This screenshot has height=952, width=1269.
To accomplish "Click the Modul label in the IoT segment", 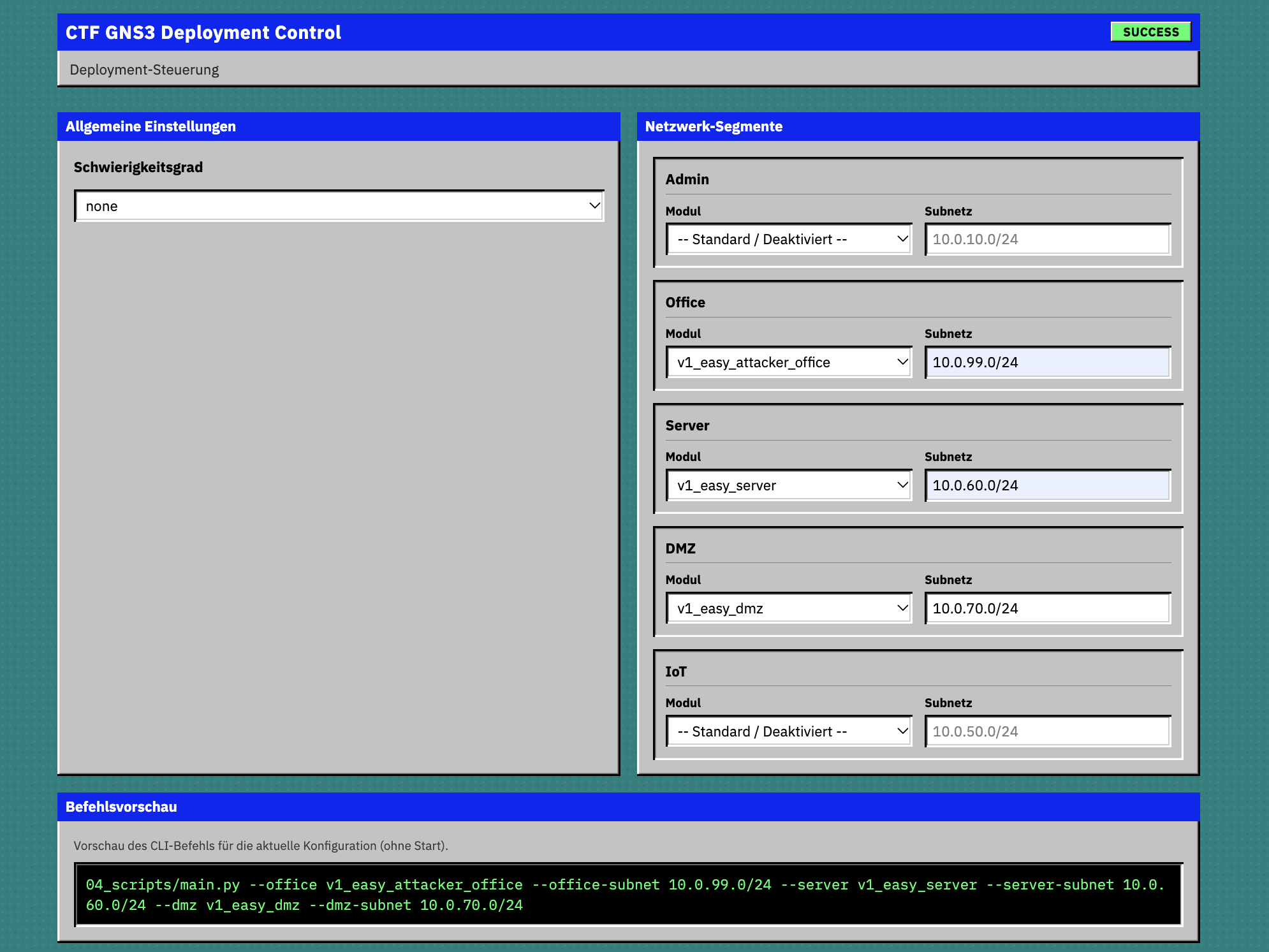I will tap(683, 703).
